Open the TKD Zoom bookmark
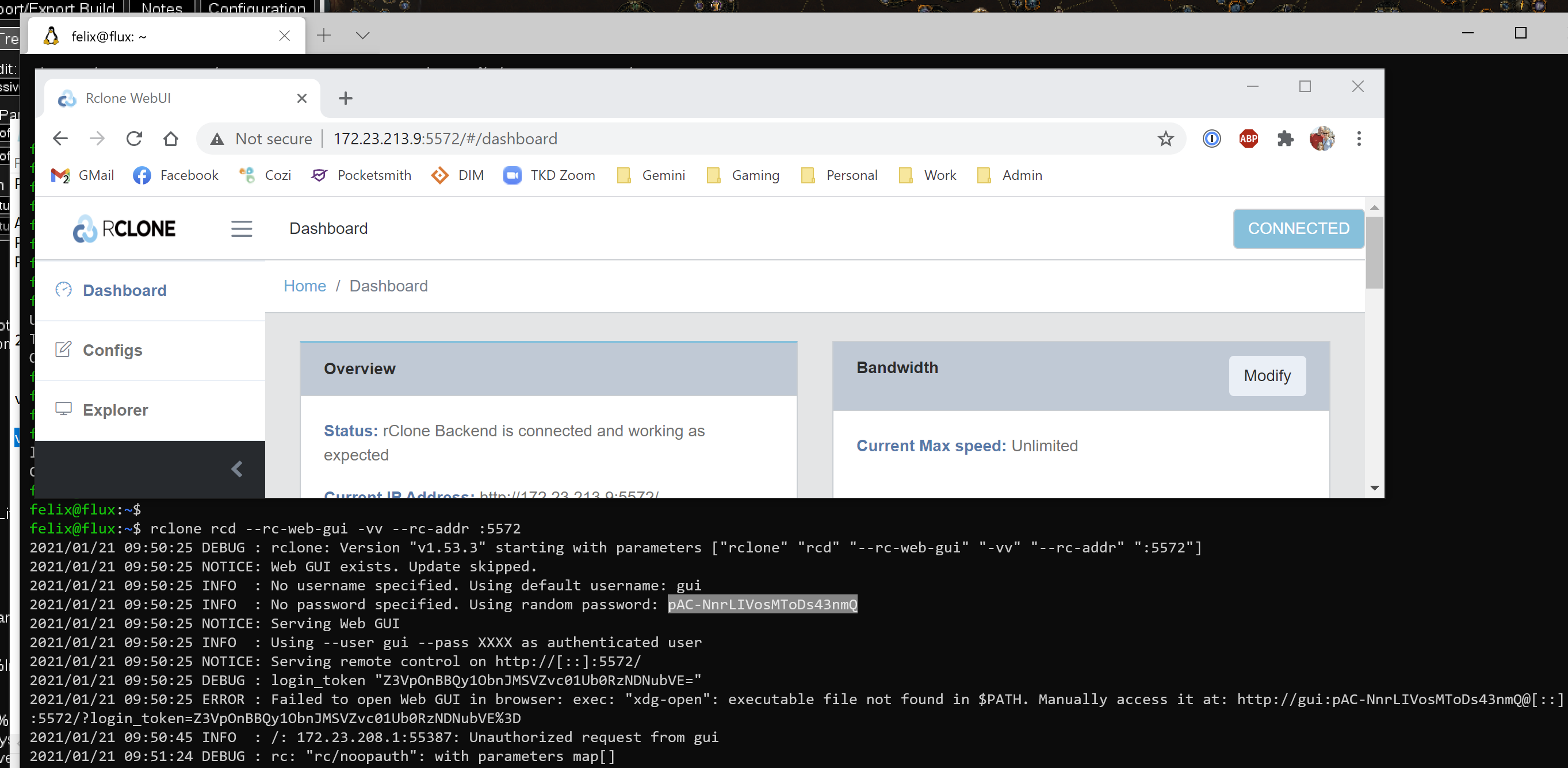This screenshot has height=768, width=1568. point(549,175)
